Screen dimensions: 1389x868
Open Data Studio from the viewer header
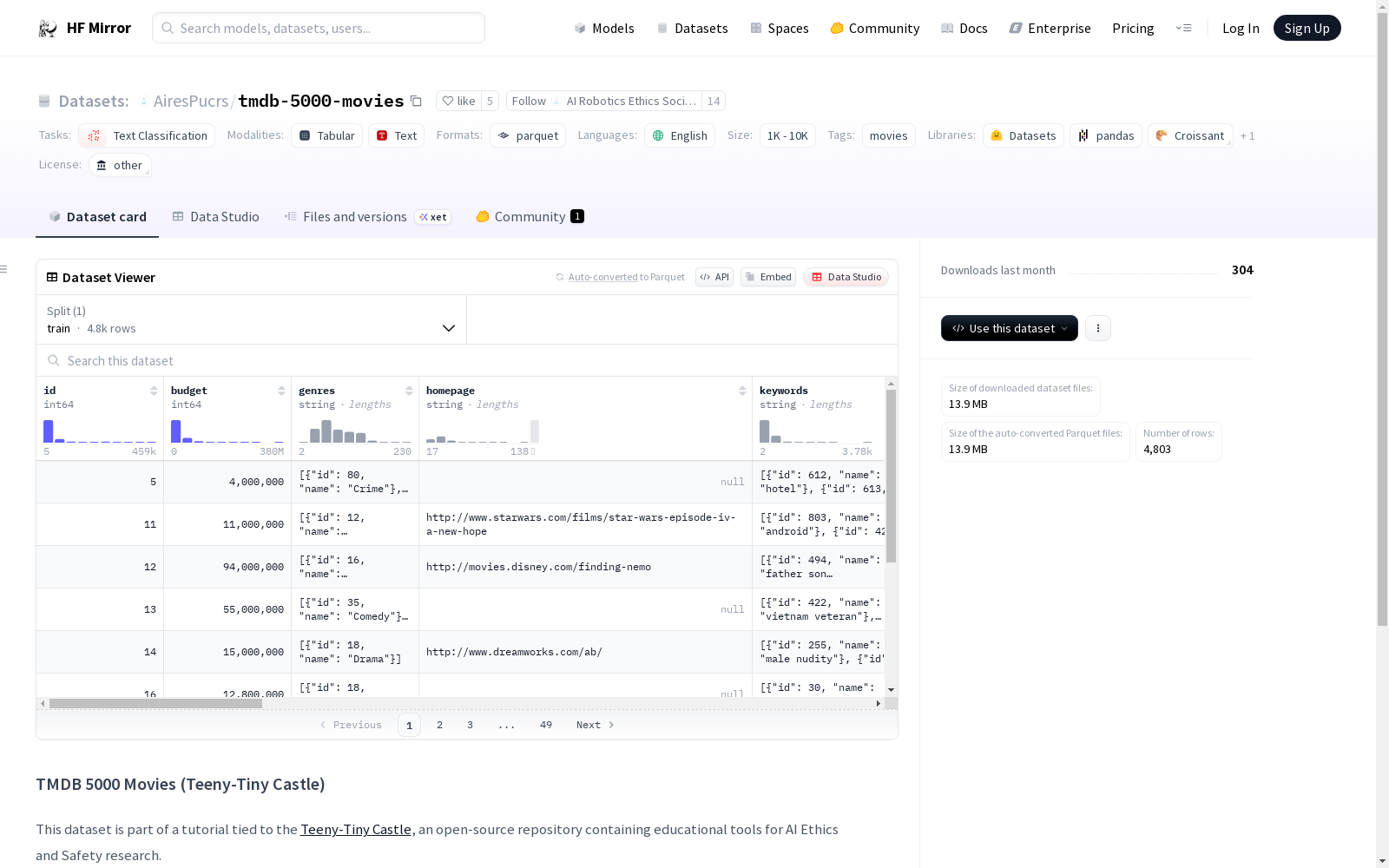(x=846, y=277)
